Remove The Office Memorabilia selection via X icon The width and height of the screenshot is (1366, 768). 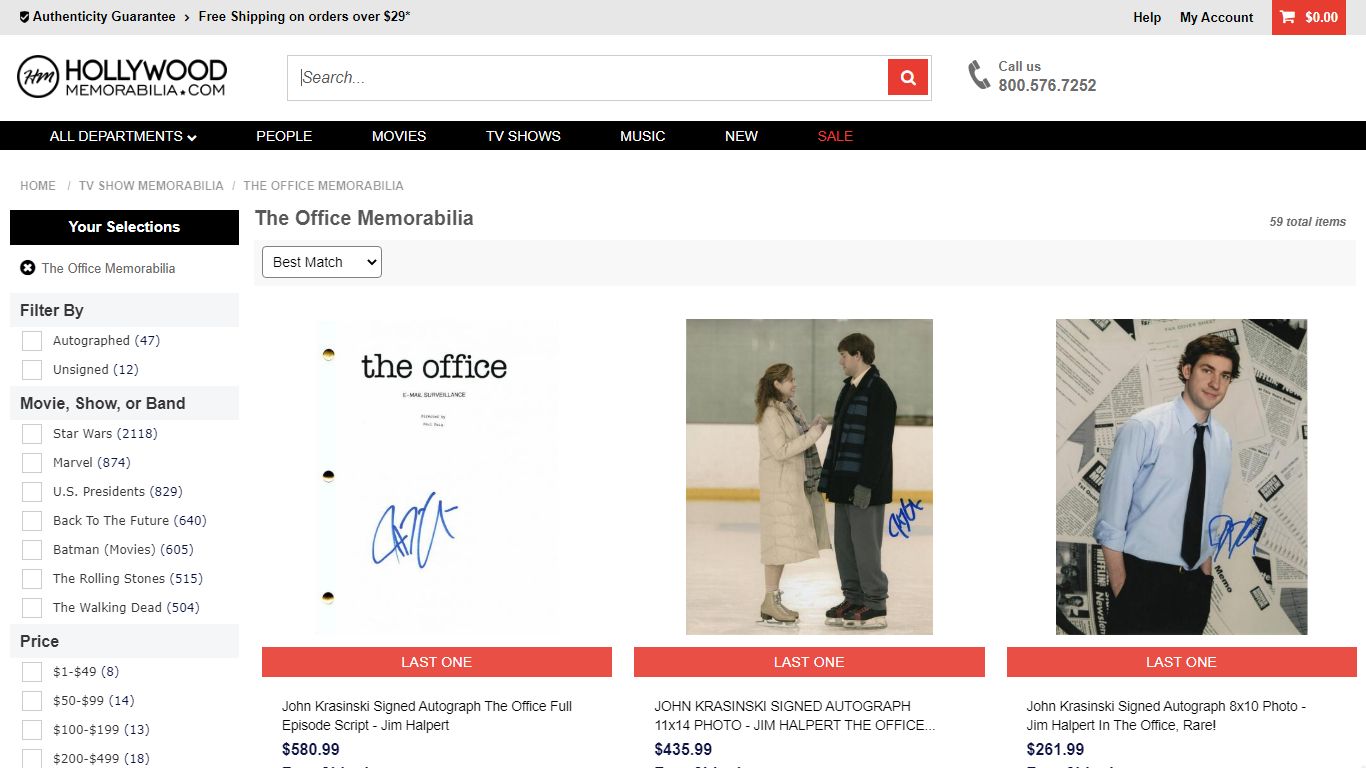pyautogui.click(x=28, y=268)
